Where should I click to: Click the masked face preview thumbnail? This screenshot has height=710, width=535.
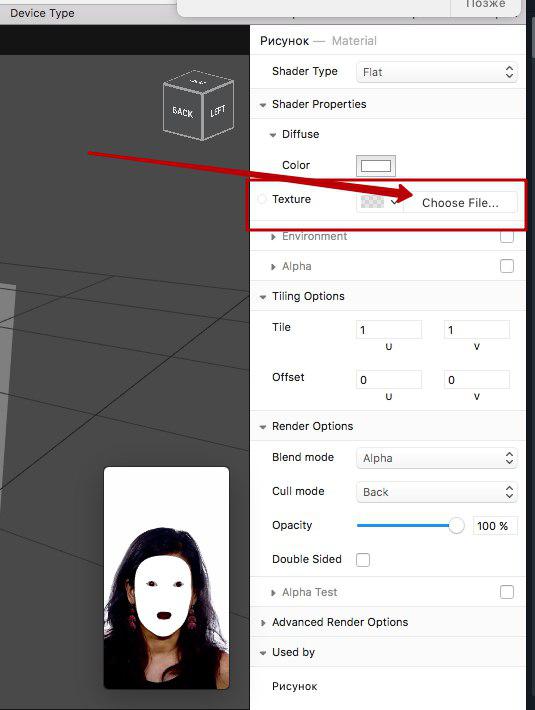pyautogui.click(x=167, y=578)
